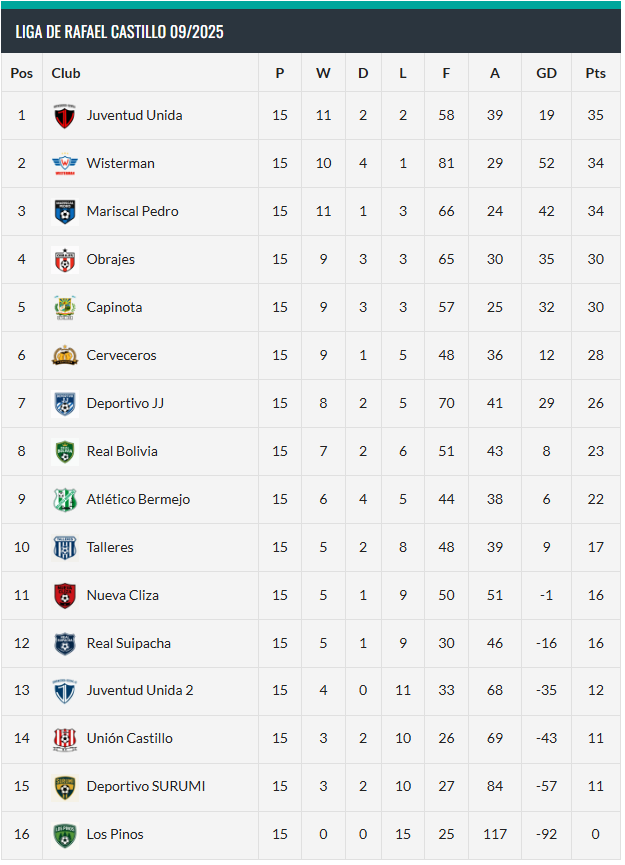Sort standings by GD column header

click(546, 73)
